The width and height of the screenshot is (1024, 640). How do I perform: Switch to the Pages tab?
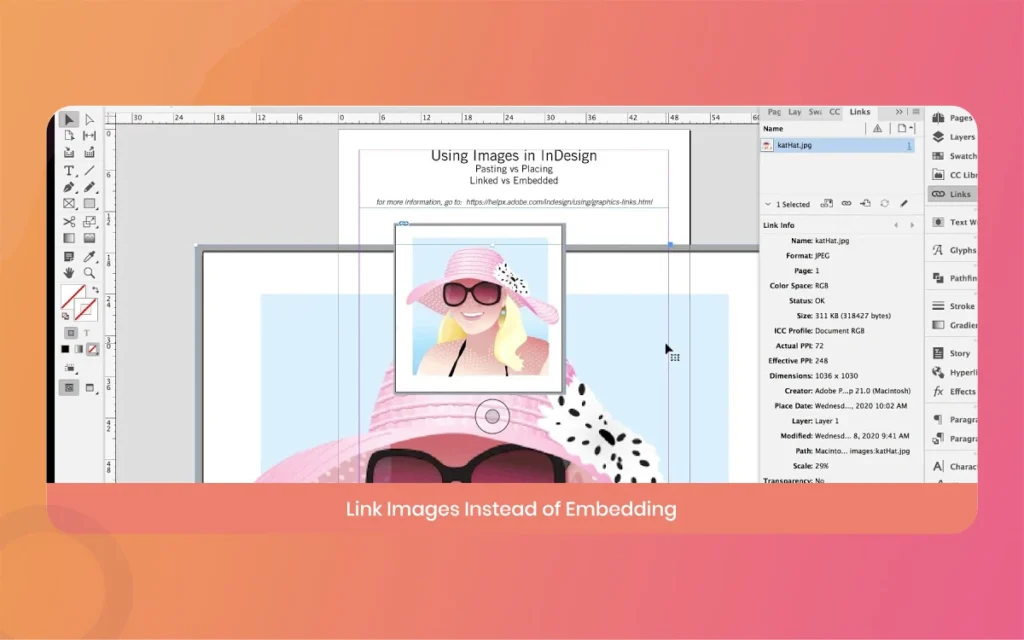point(775,112)
